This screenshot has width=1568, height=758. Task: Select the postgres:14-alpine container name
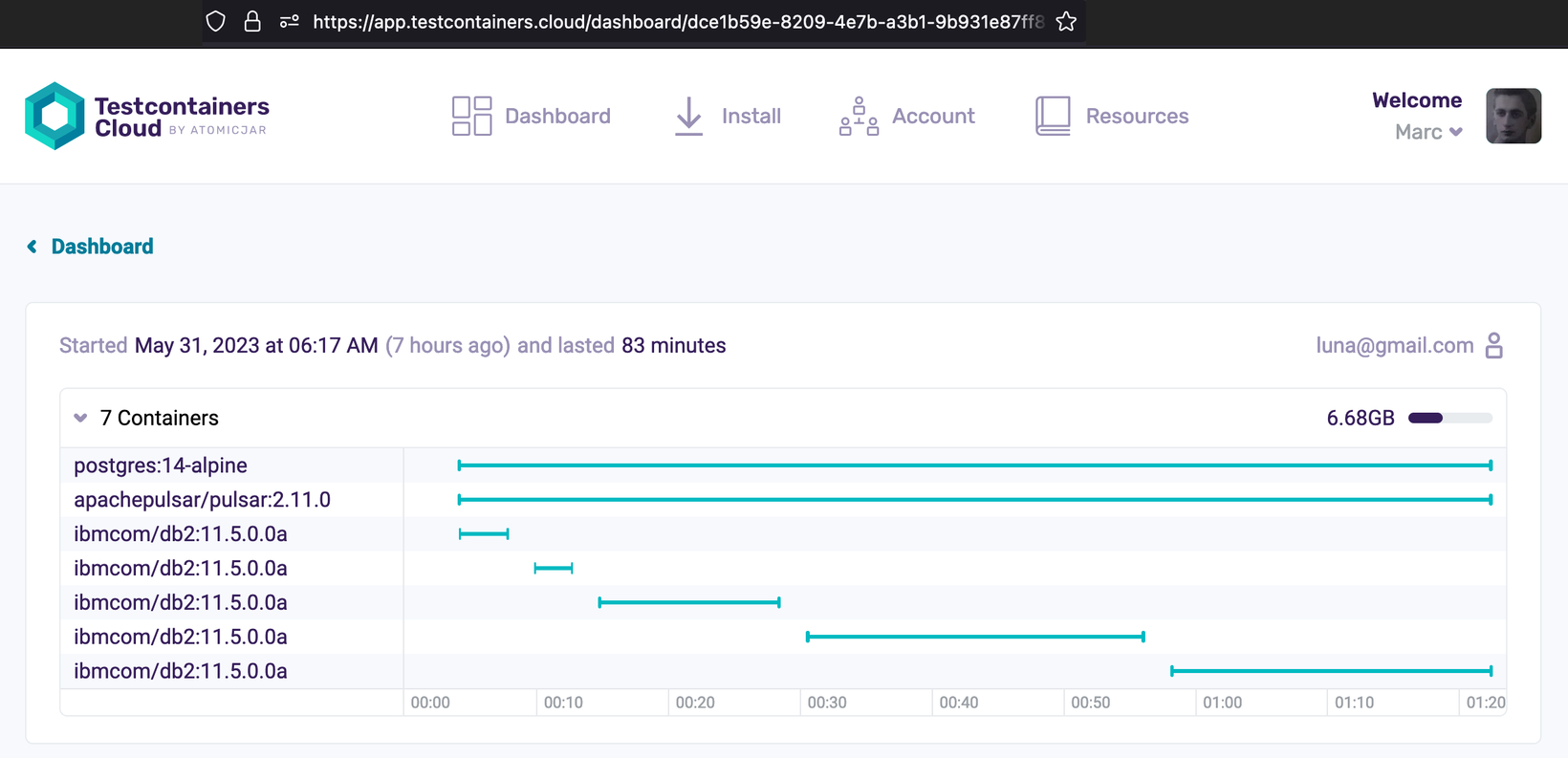161,466
